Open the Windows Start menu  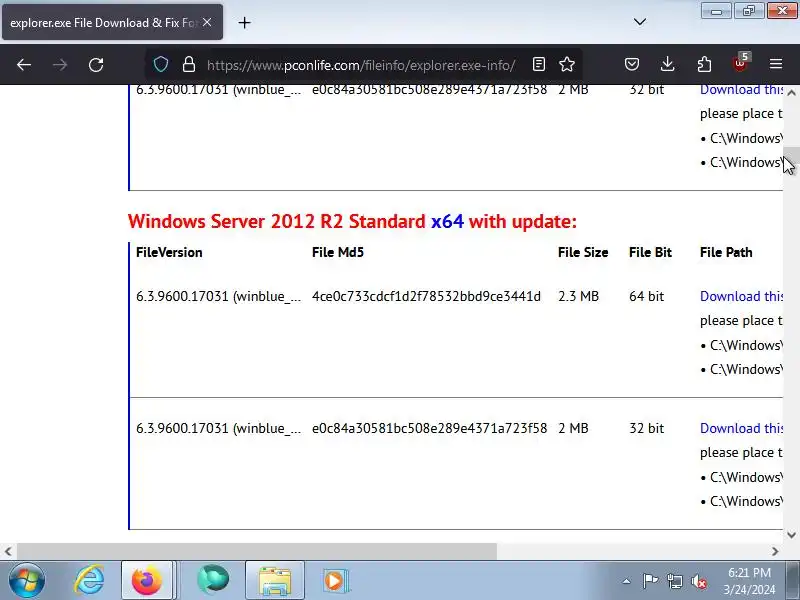(27, 581)
